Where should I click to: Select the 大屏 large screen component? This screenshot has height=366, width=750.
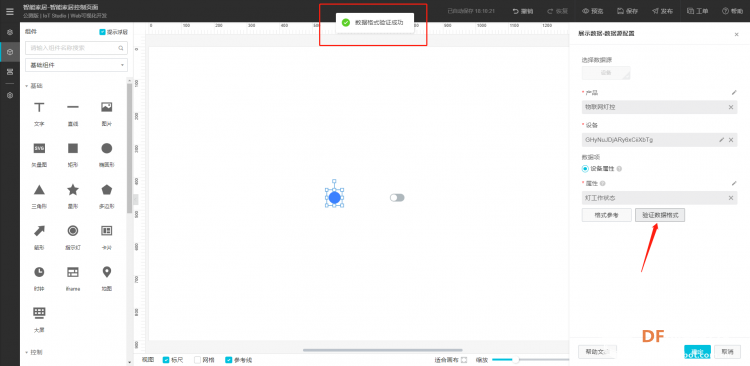tap(39, 320)
